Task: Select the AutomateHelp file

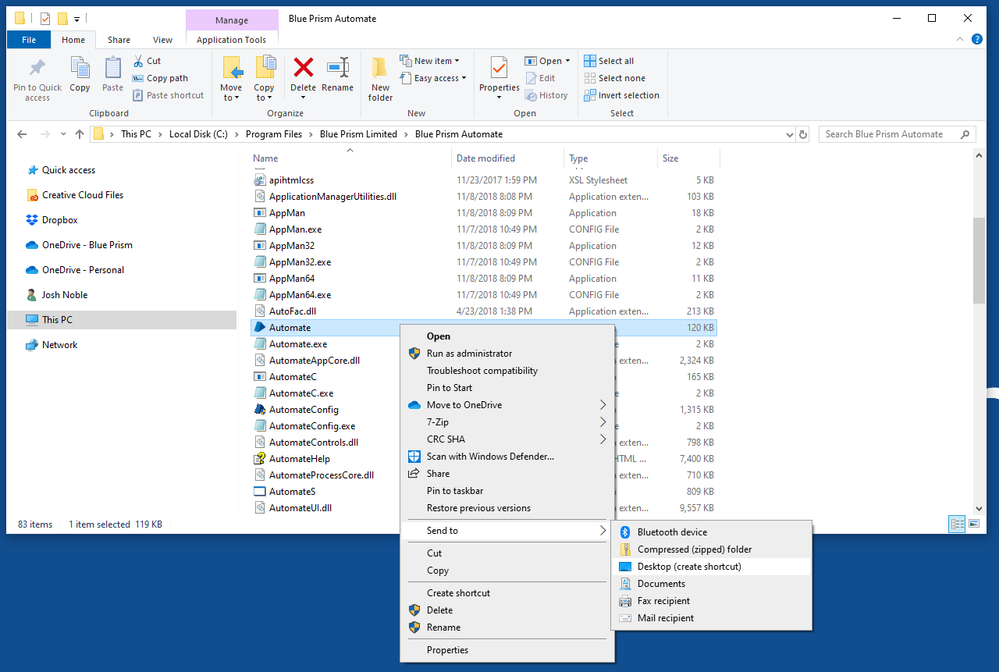Action: (299, 459)
